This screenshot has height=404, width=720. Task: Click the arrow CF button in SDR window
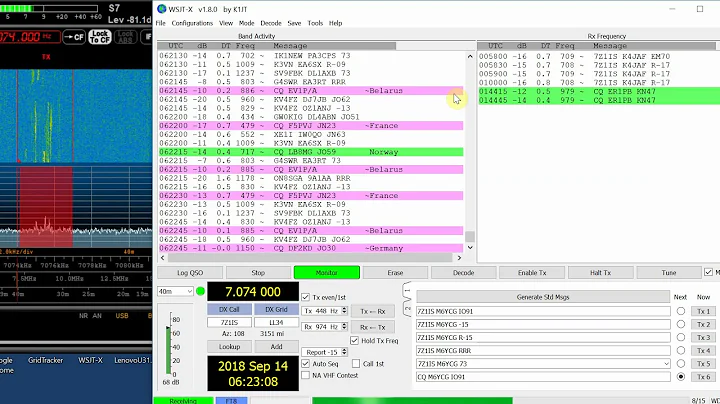point(74,37)
